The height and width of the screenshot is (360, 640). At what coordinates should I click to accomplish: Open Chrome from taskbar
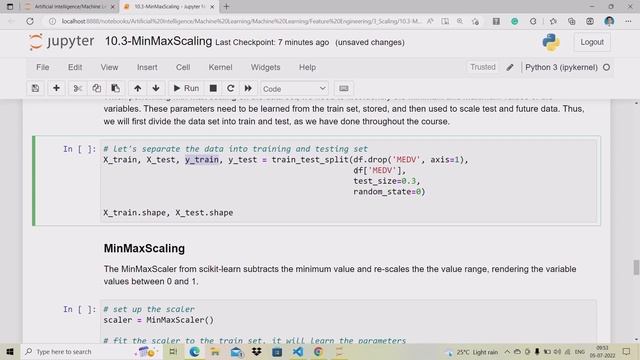click(x=318, y=351)
